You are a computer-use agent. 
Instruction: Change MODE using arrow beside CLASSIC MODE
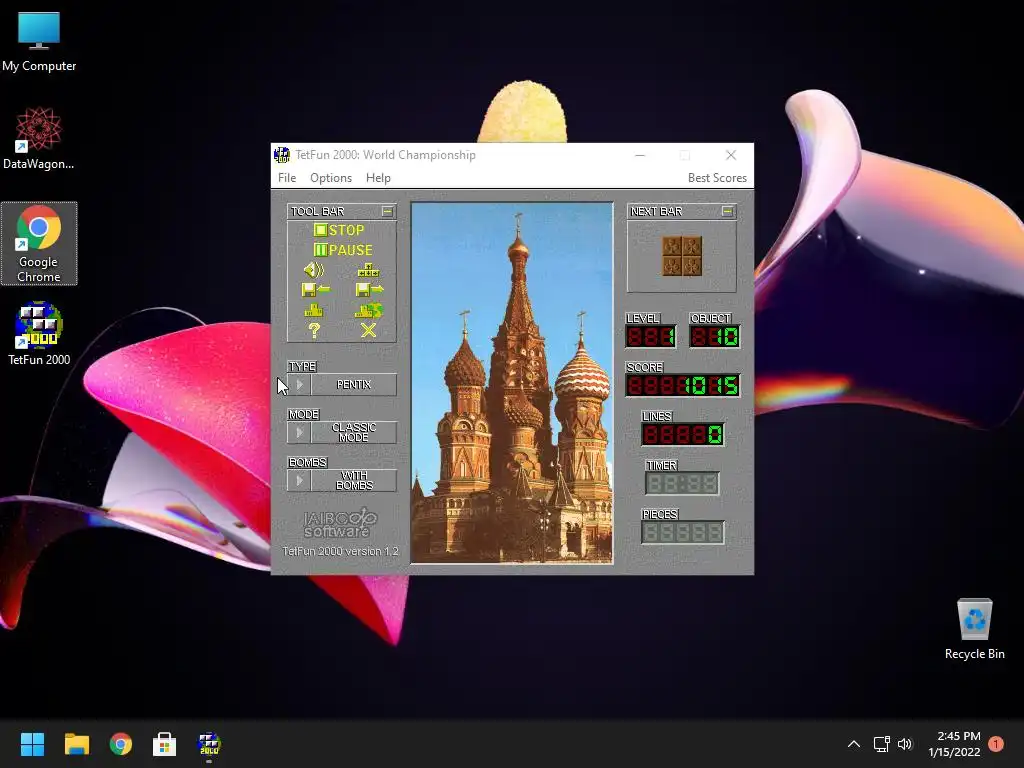coord(299,432)
